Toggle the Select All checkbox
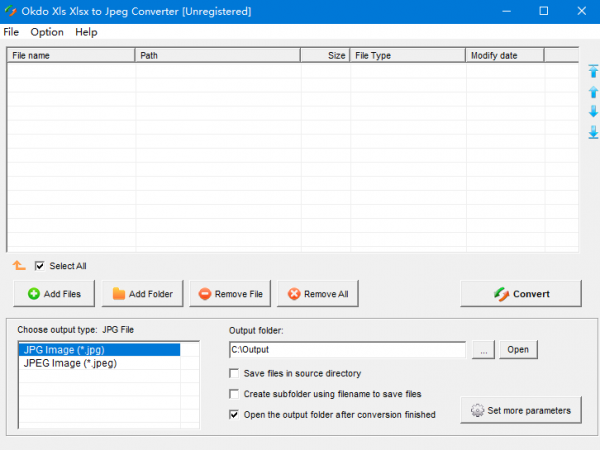The height and width of the screenshot is (450, 600). [x=39, y=266]
